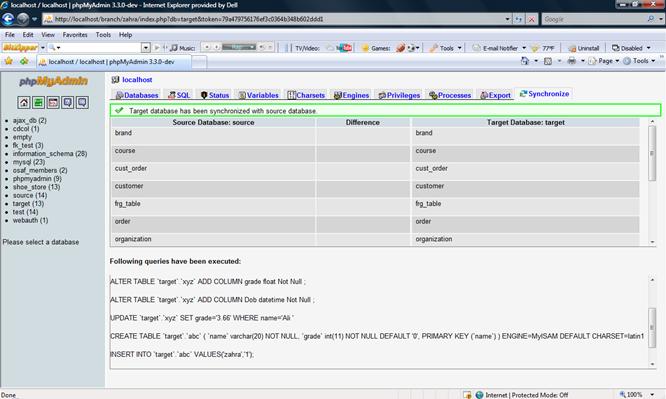Click the browser Back arrow button
This screenshot has width=666, height=399.
[x=8, y=19]
